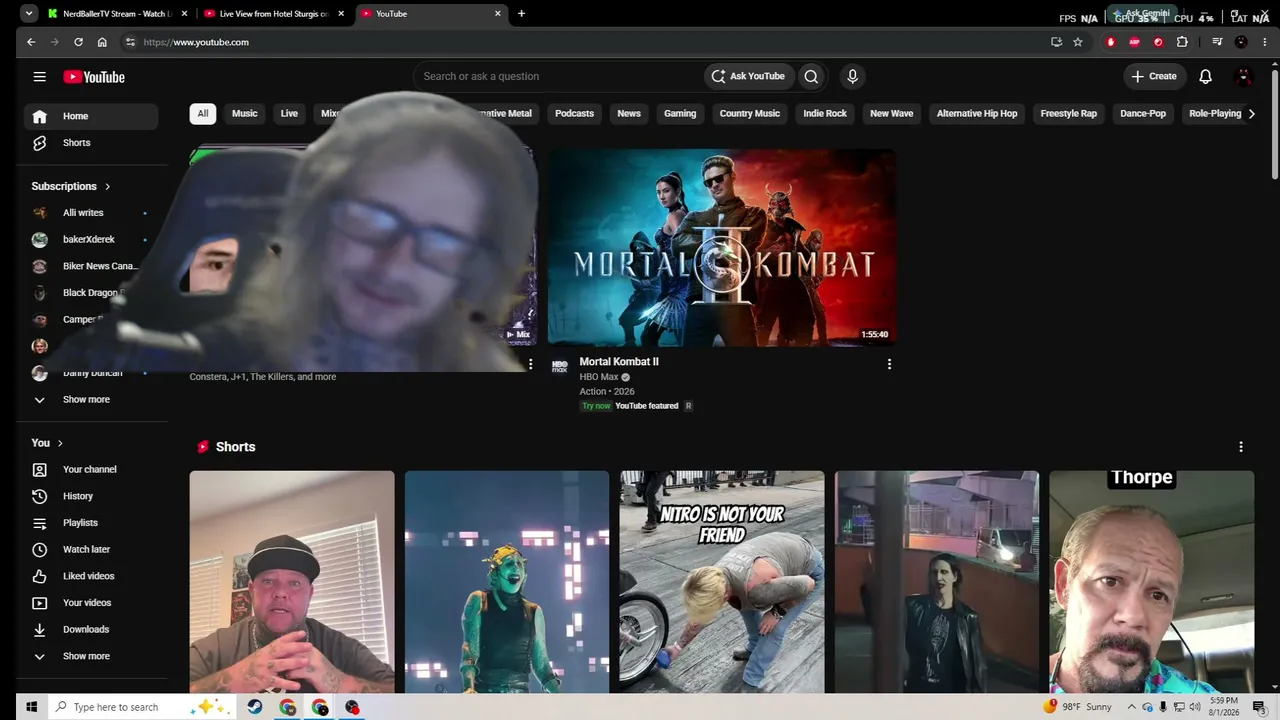
Task: Filter by Dance-Pop chip
Action: click(1143, 113)
